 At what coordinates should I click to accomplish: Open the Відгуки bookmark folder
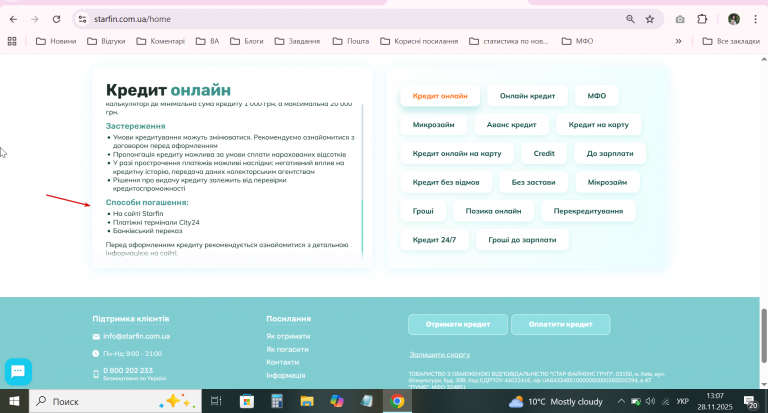pos(106,41)
